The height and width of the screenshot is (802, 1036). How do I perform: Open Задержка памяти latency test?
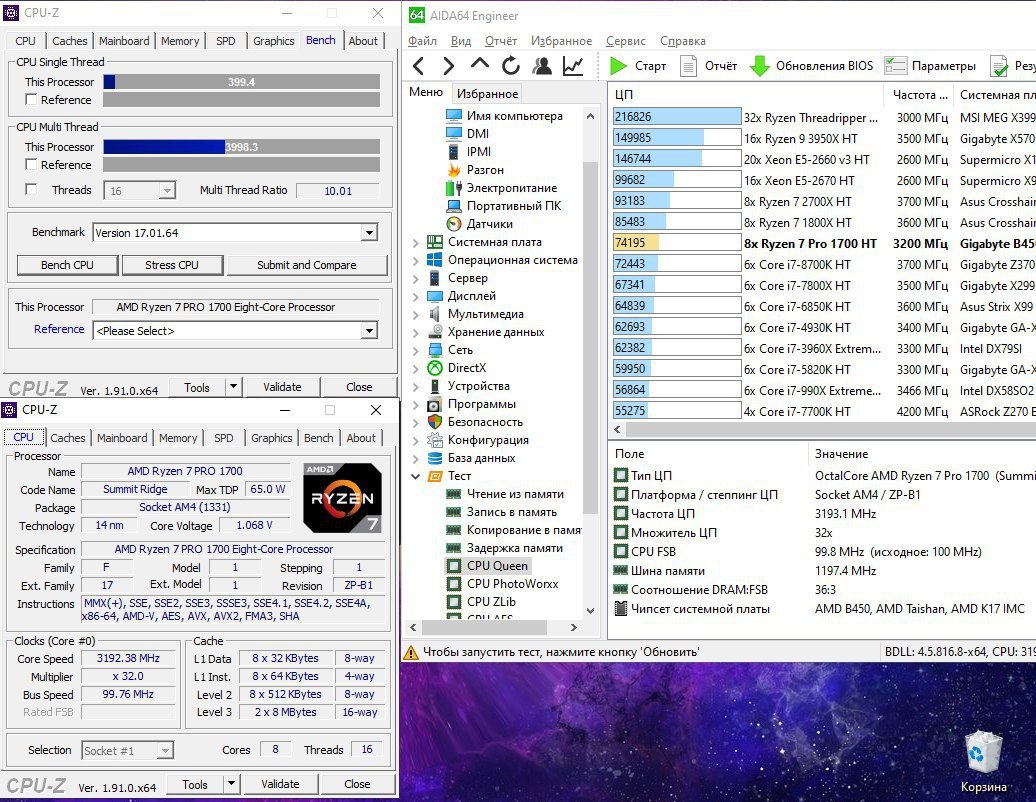pyautogui.click(x=505, y=548)
